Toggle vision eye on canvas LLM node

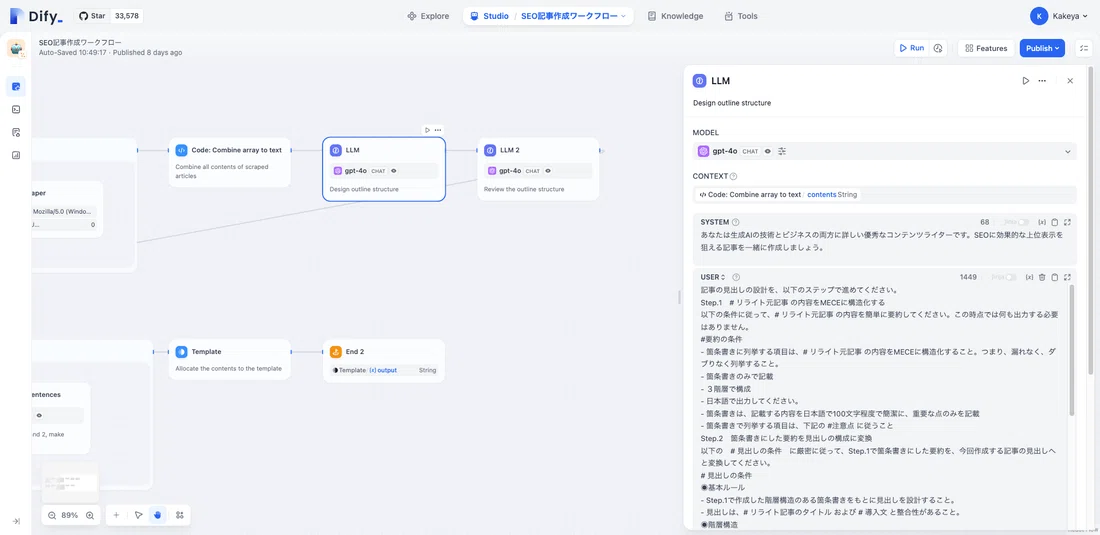(394, 170)
